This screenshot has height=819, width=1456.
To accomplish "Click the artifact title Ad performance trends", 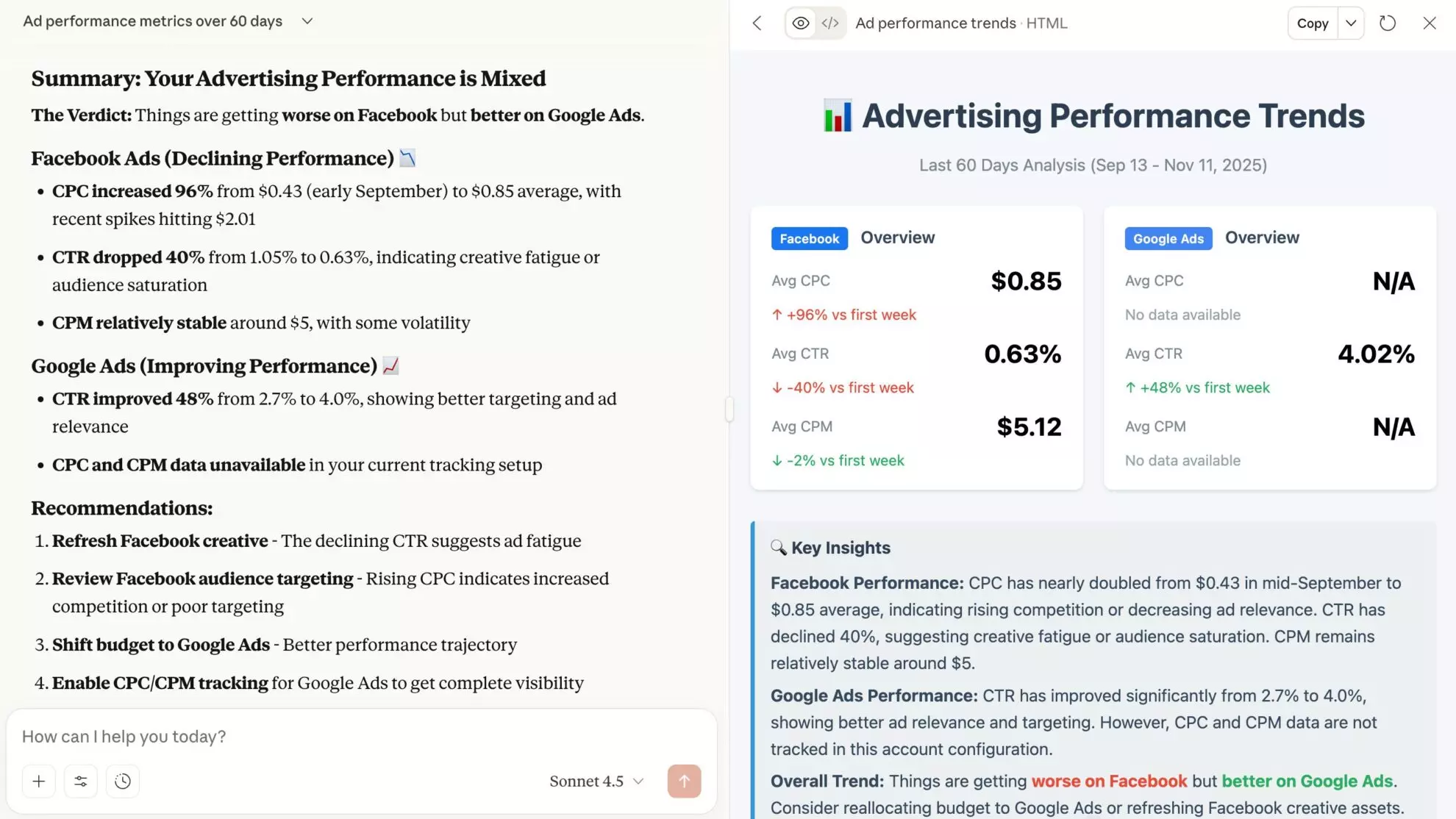I will coord(935,23).
